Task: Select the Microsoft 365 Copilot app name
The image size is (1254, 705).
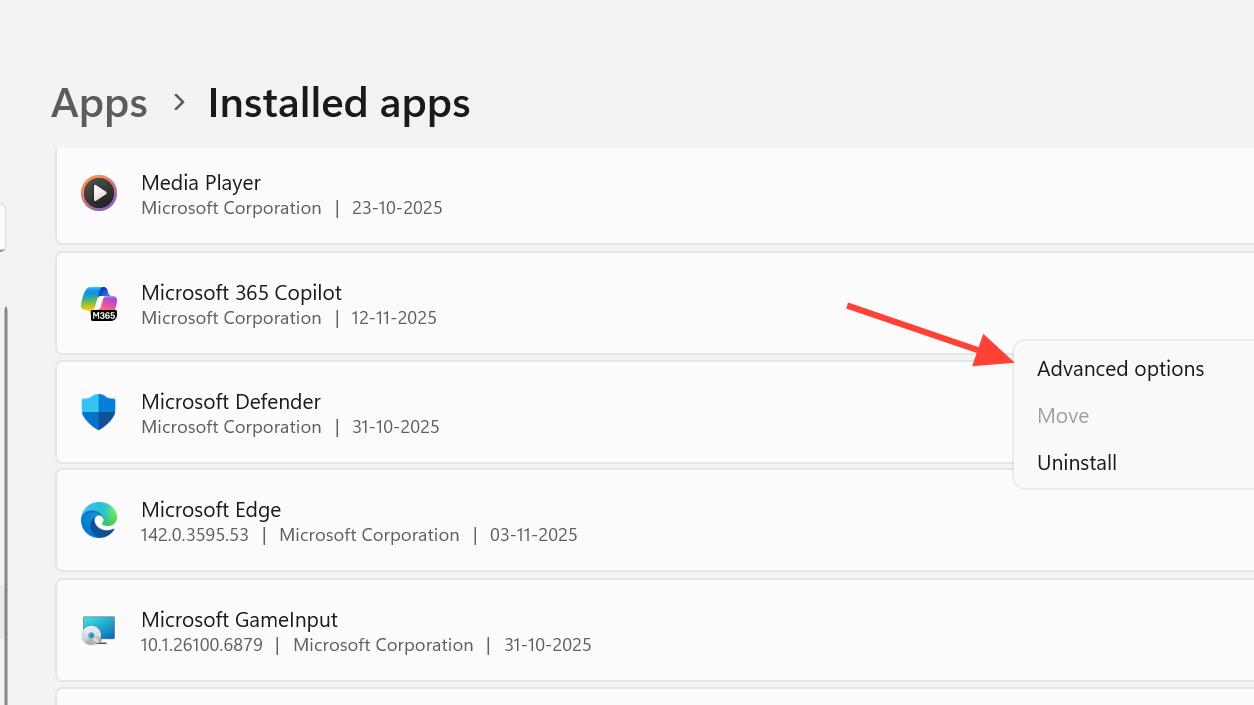Action: tap(242, 293)
